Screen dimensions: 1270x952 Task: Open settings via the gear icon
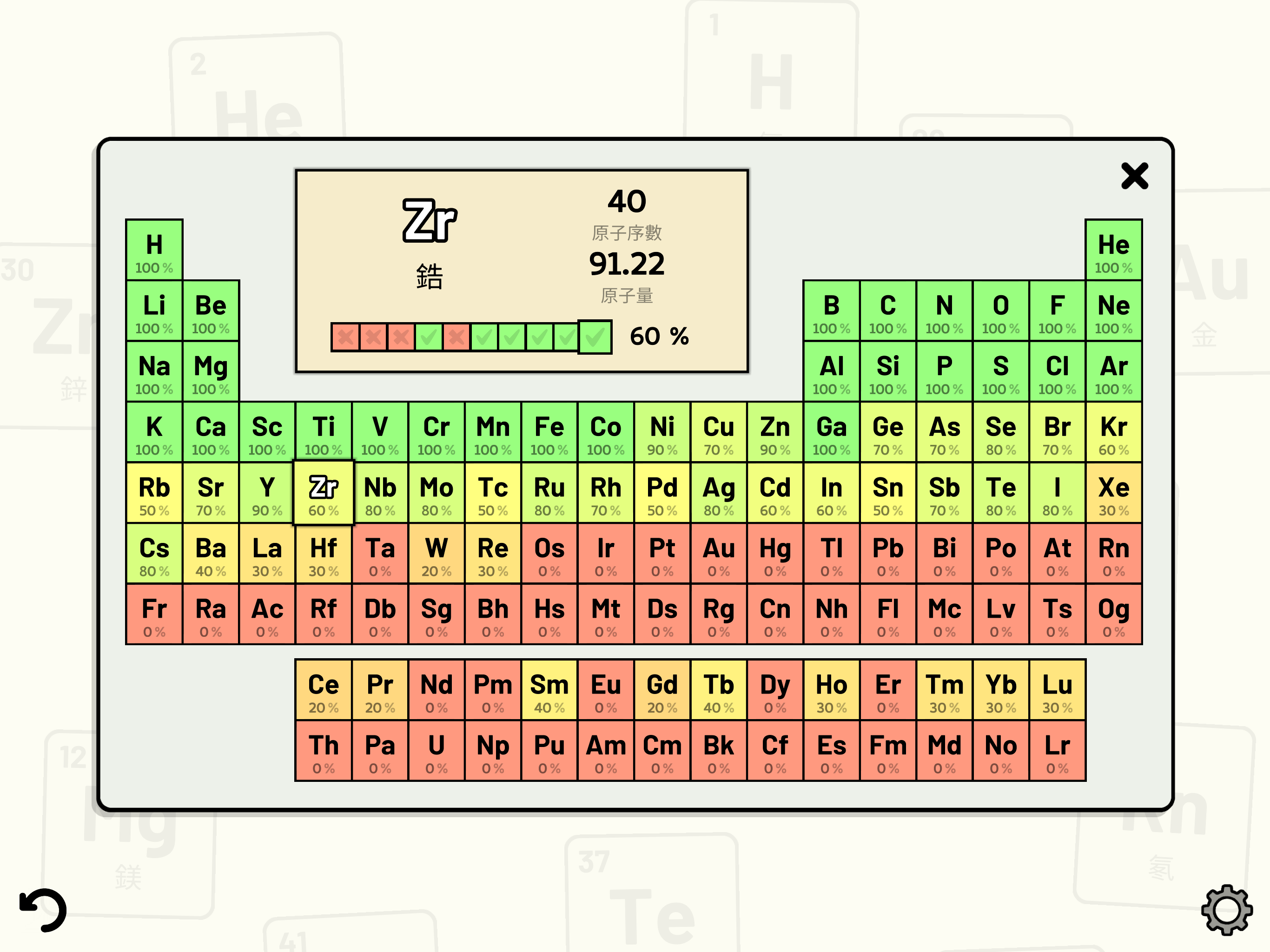1226,910
